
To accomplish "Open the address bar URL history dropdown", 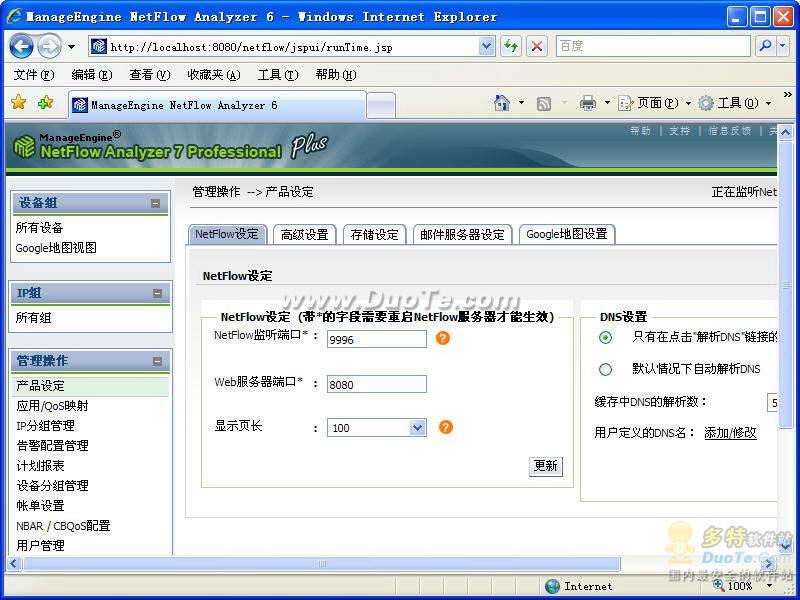I will click(x=487, y=47).
